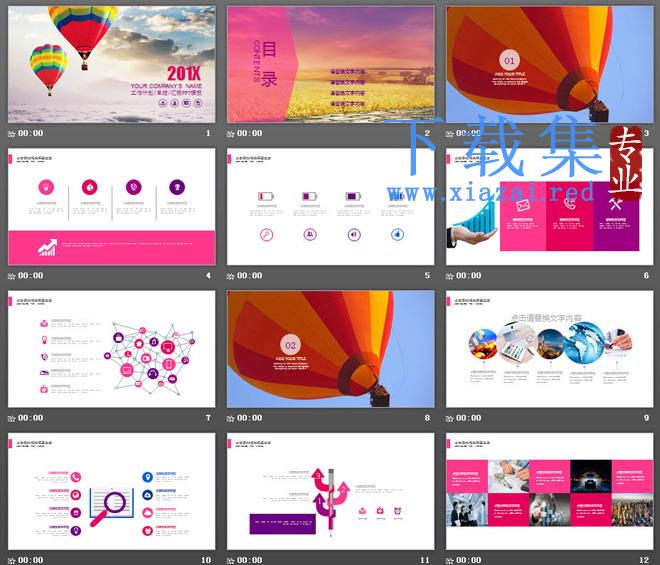This screenshot has width=660, height=565.
Task: Select slide 7 thumbnail with the network diagram
Action: 112,349
